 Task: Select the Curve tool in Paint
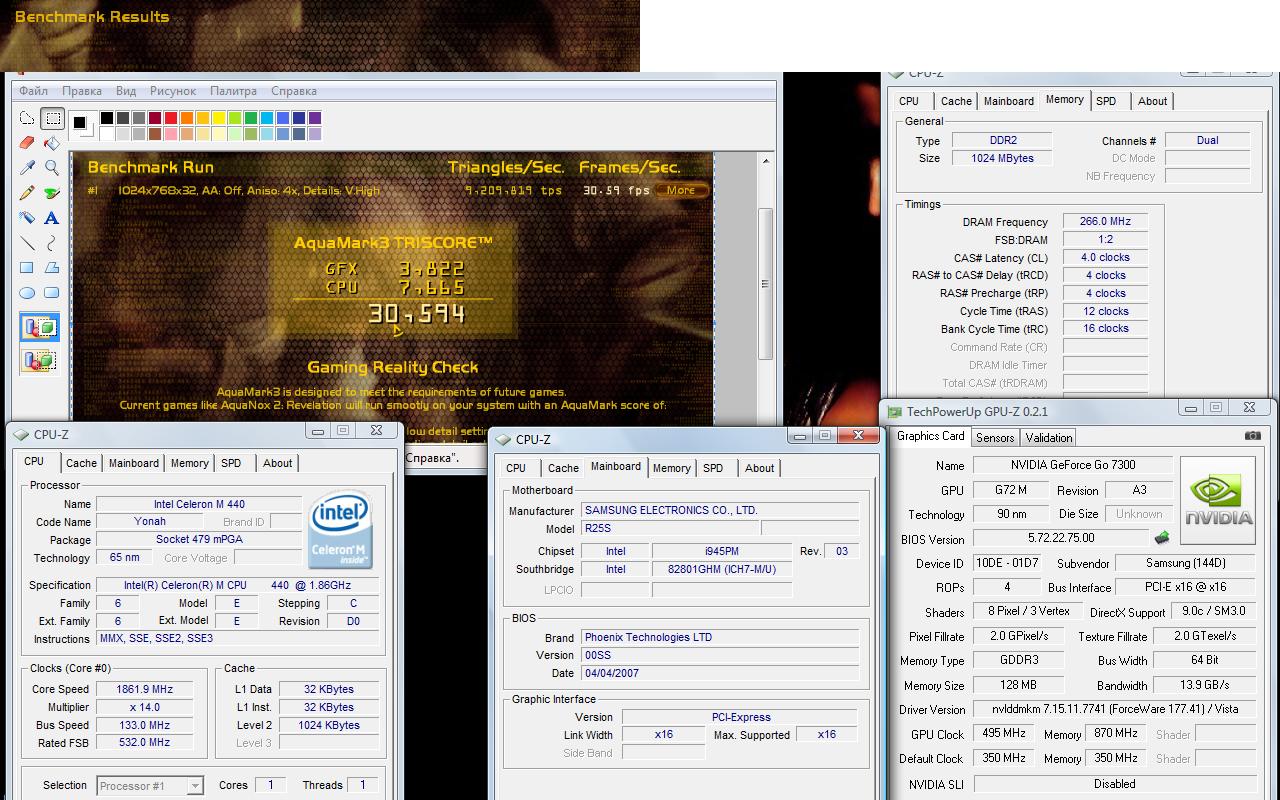52,243
